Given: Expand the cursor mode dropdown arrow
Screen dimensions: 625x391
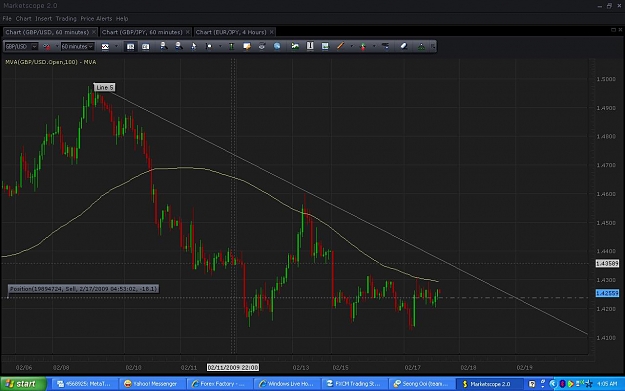Looking at the screenshot, I should (220, 47).
